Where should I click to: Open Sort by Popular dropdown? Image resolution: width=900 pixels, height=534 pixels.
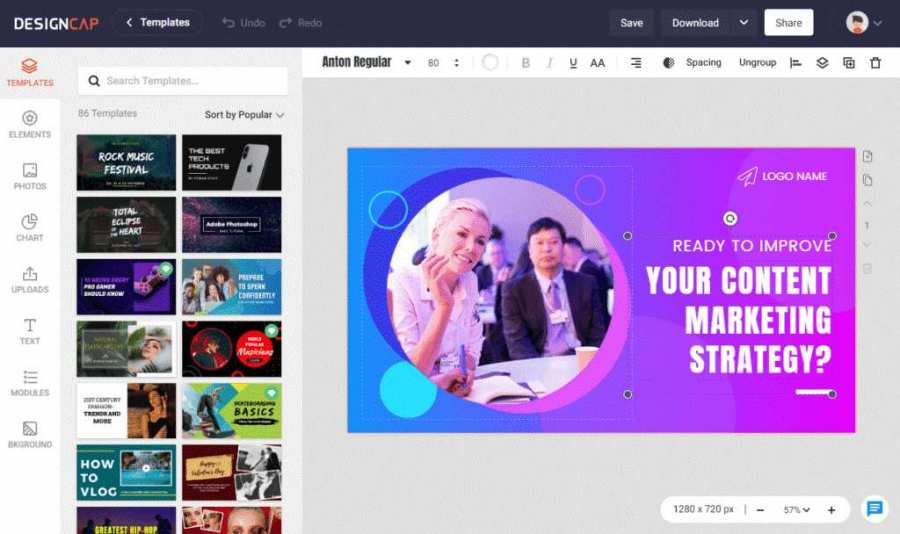coord(245,115)
